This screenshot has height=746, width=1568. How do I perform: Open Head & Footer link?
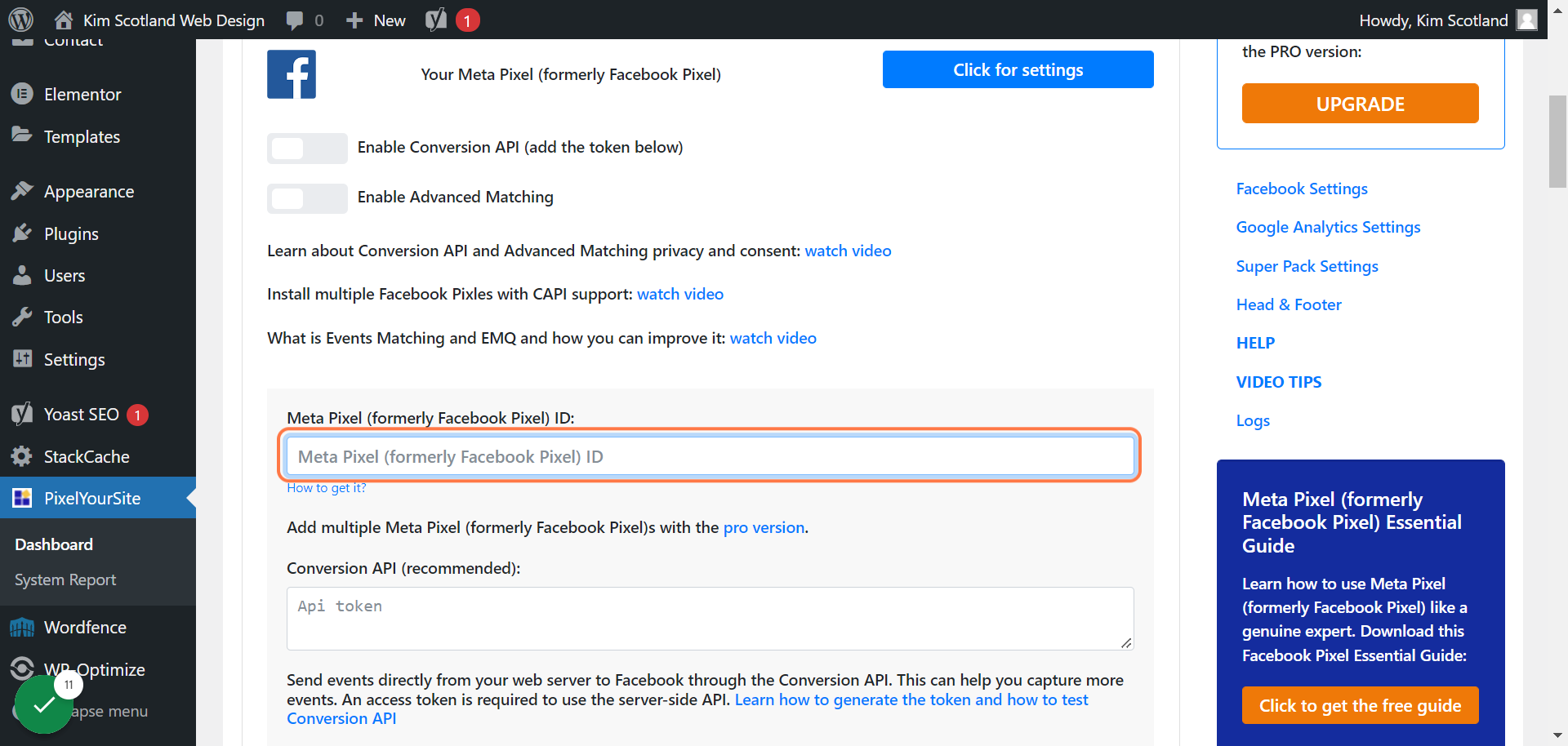point(1289,304)
